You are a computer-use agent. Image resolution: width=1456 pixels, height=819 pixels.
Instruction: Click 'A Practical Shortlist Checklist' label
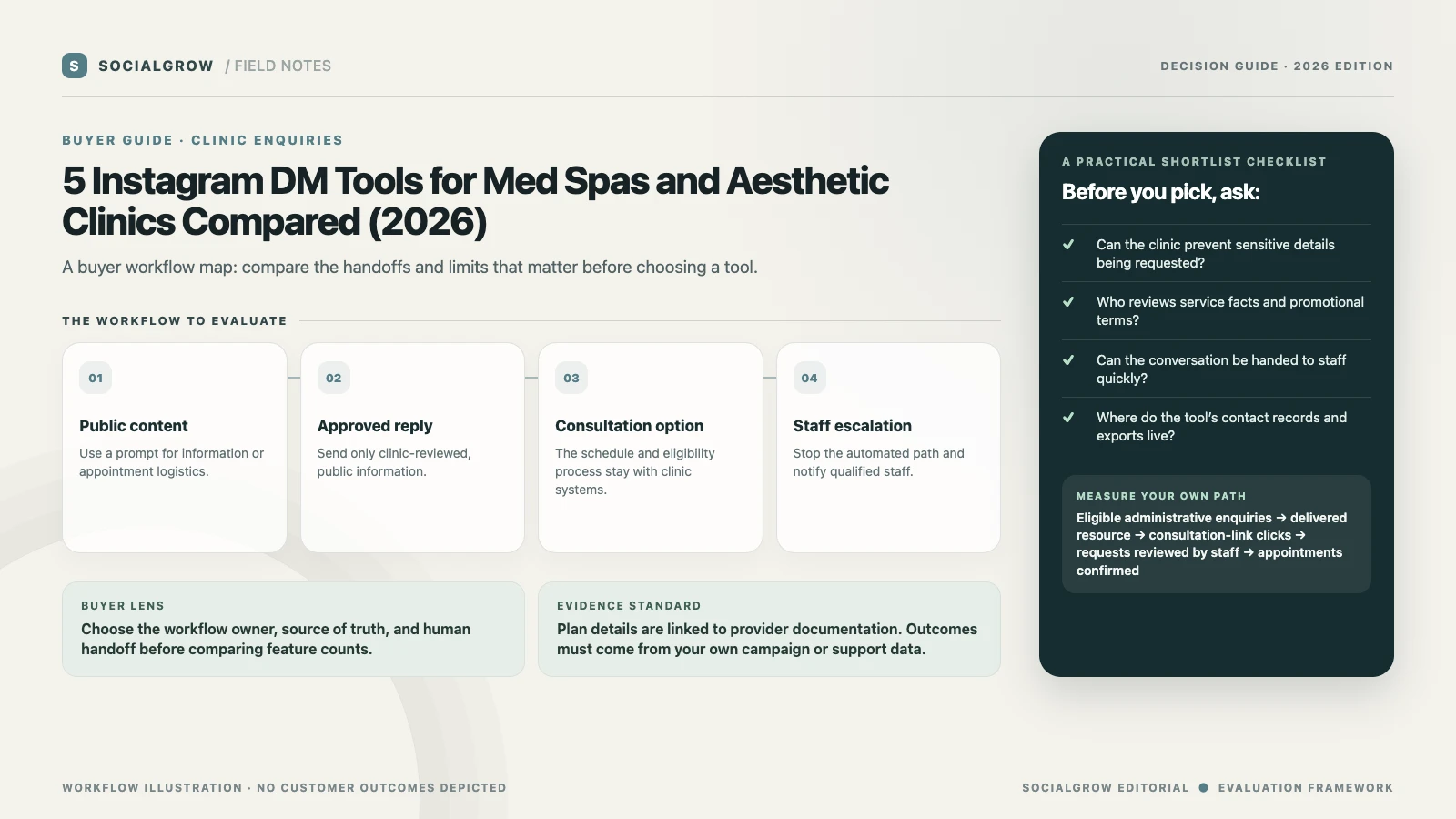[x=1194, y=161]
